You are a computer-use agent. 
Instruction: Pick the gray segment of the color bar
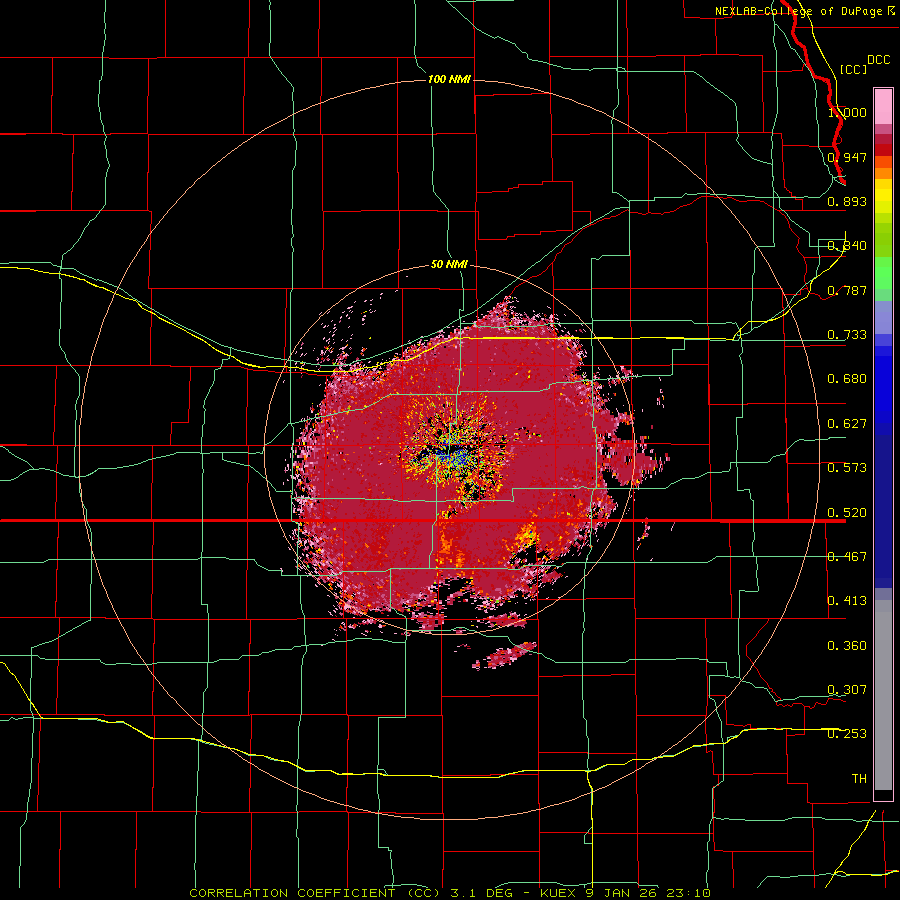point(883,695)
